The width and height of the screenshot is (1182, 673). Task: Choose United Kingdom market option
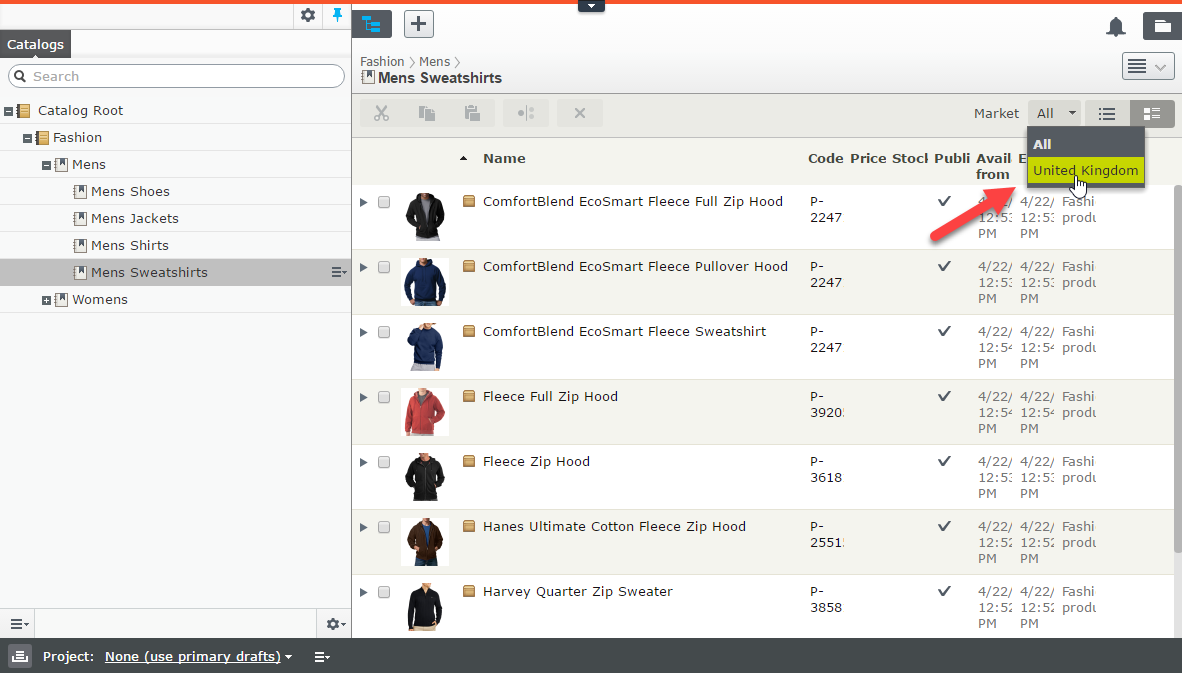(x=1085, y=171)
